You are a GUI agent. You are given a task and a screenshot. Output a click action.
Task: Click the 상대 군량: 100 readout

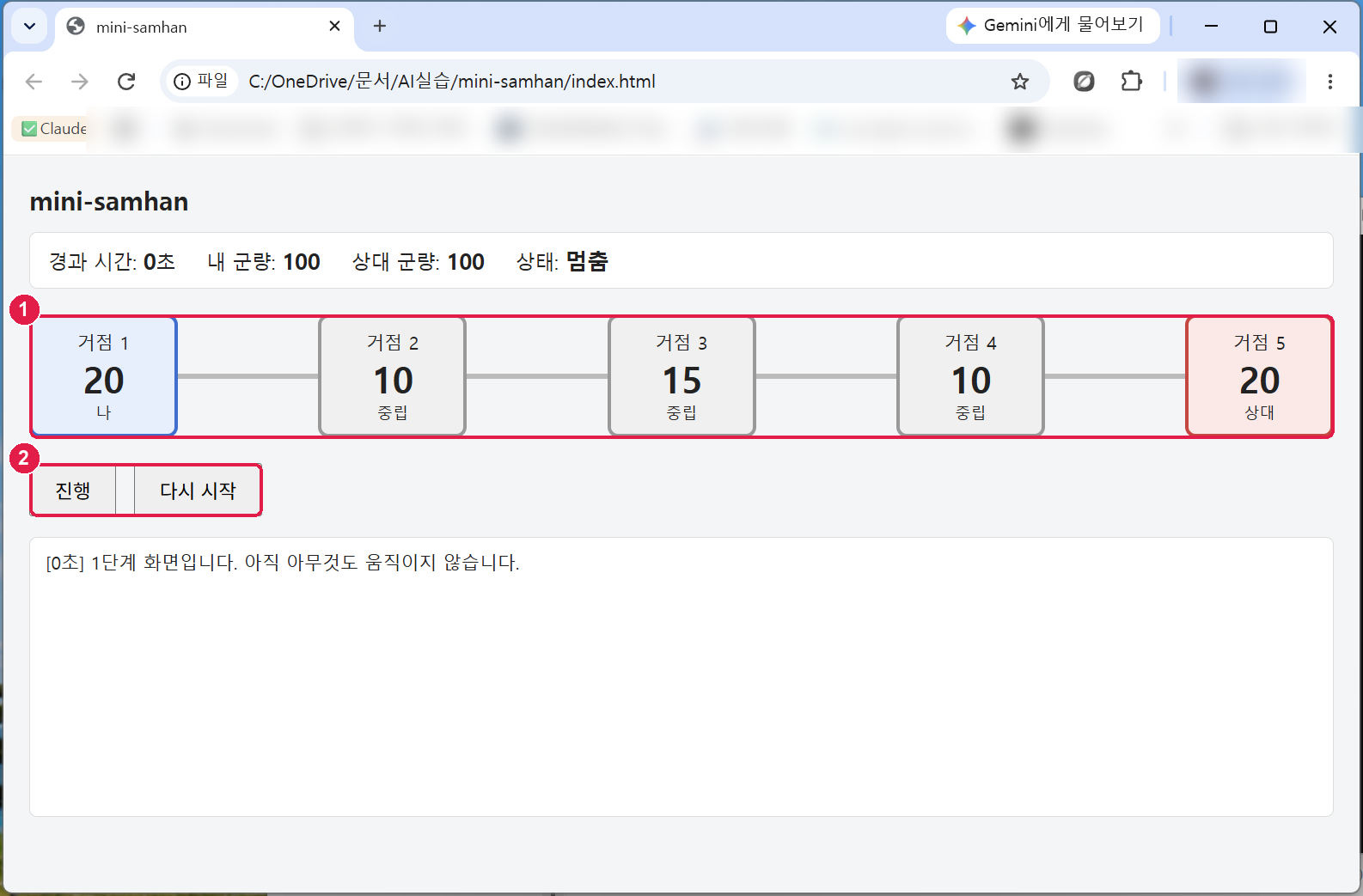tap(419, 261)
